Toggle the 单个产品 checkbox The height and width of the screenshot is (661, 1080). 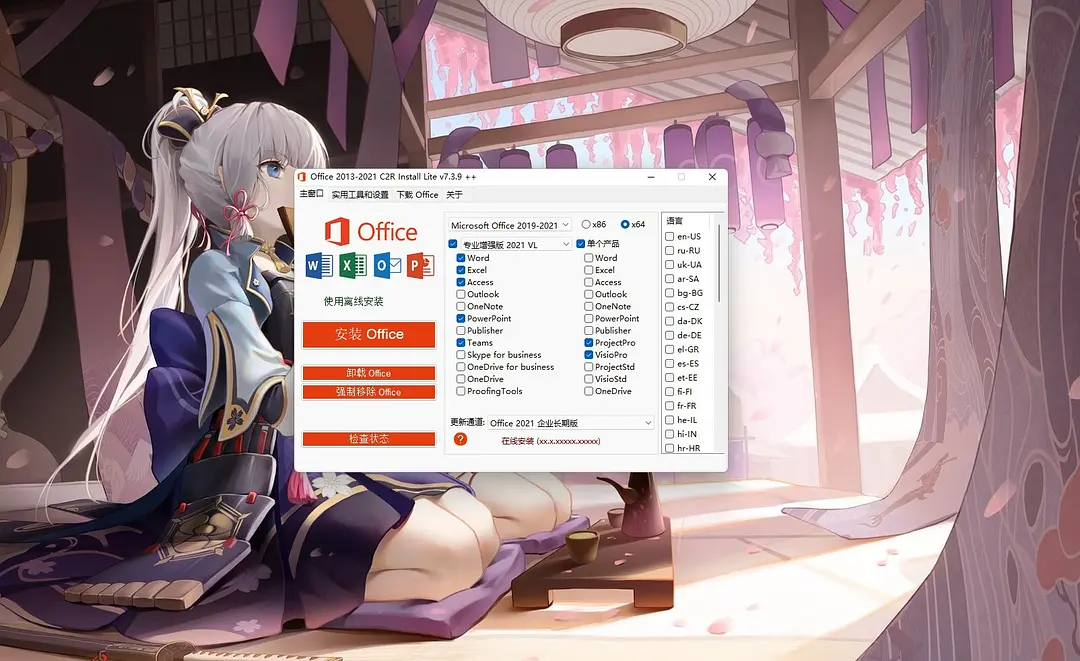581,244
